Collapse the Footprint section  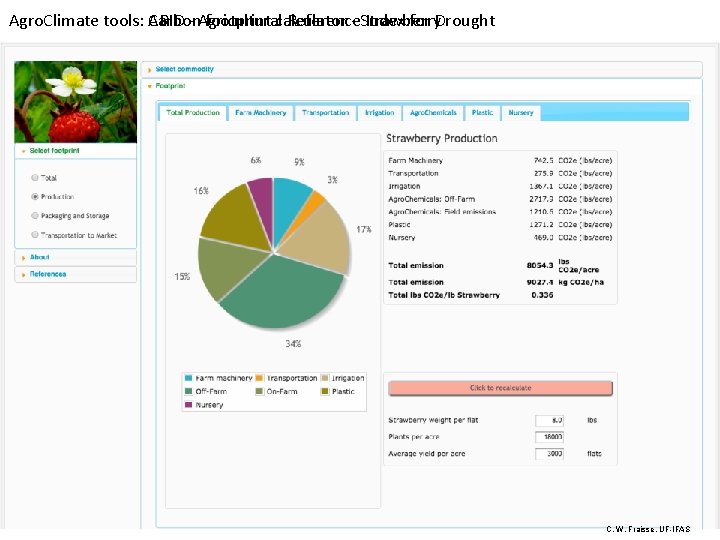pos(170,86)
